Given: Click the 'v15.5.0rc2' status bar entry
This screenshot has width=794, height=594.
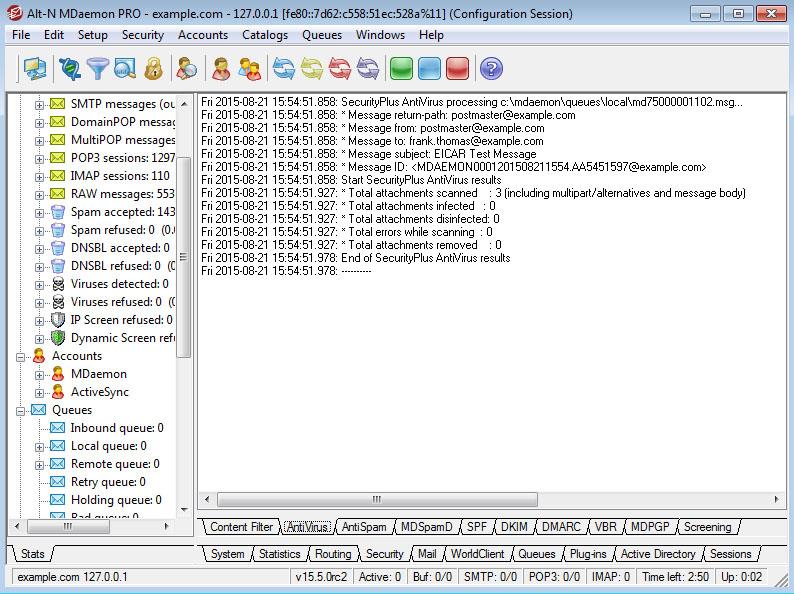Looking at the screenshot, I should 322,577.
